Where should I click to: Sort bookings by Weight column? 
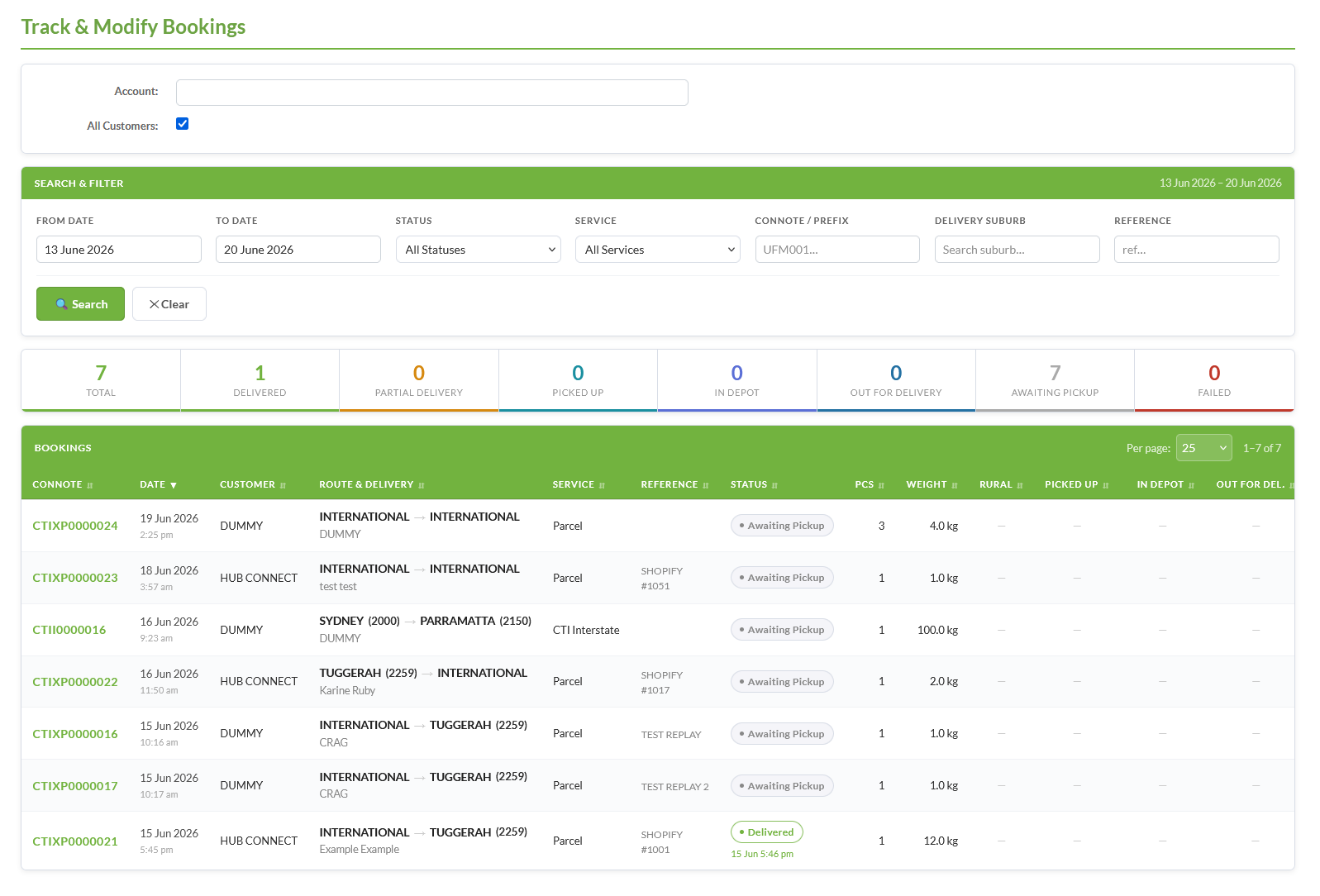(932, 484)
